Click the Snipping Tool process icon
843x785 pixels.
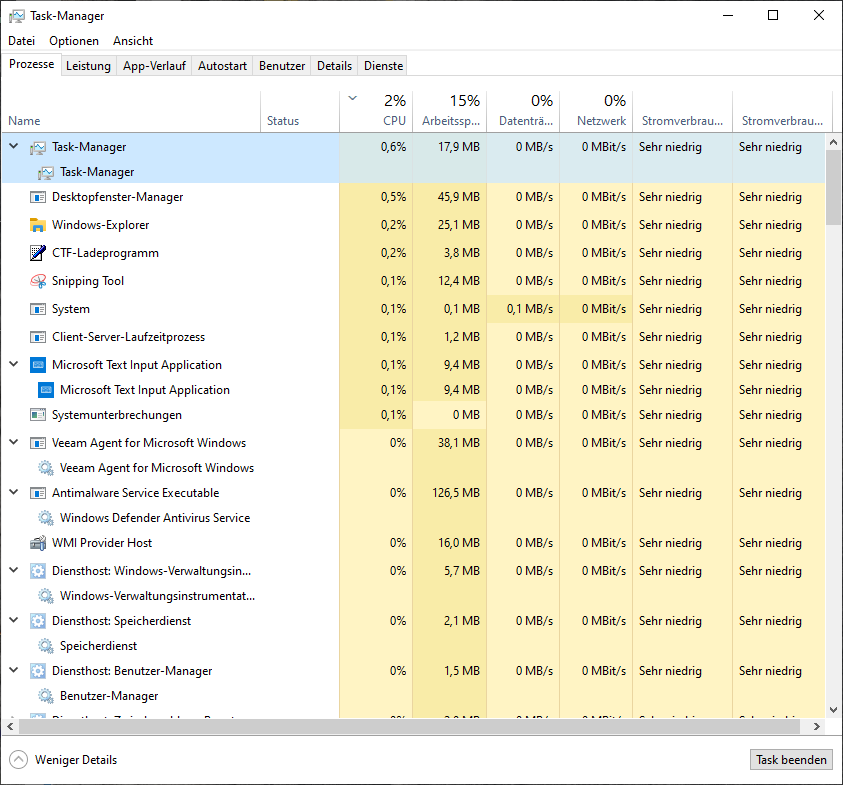pos(38,281)
